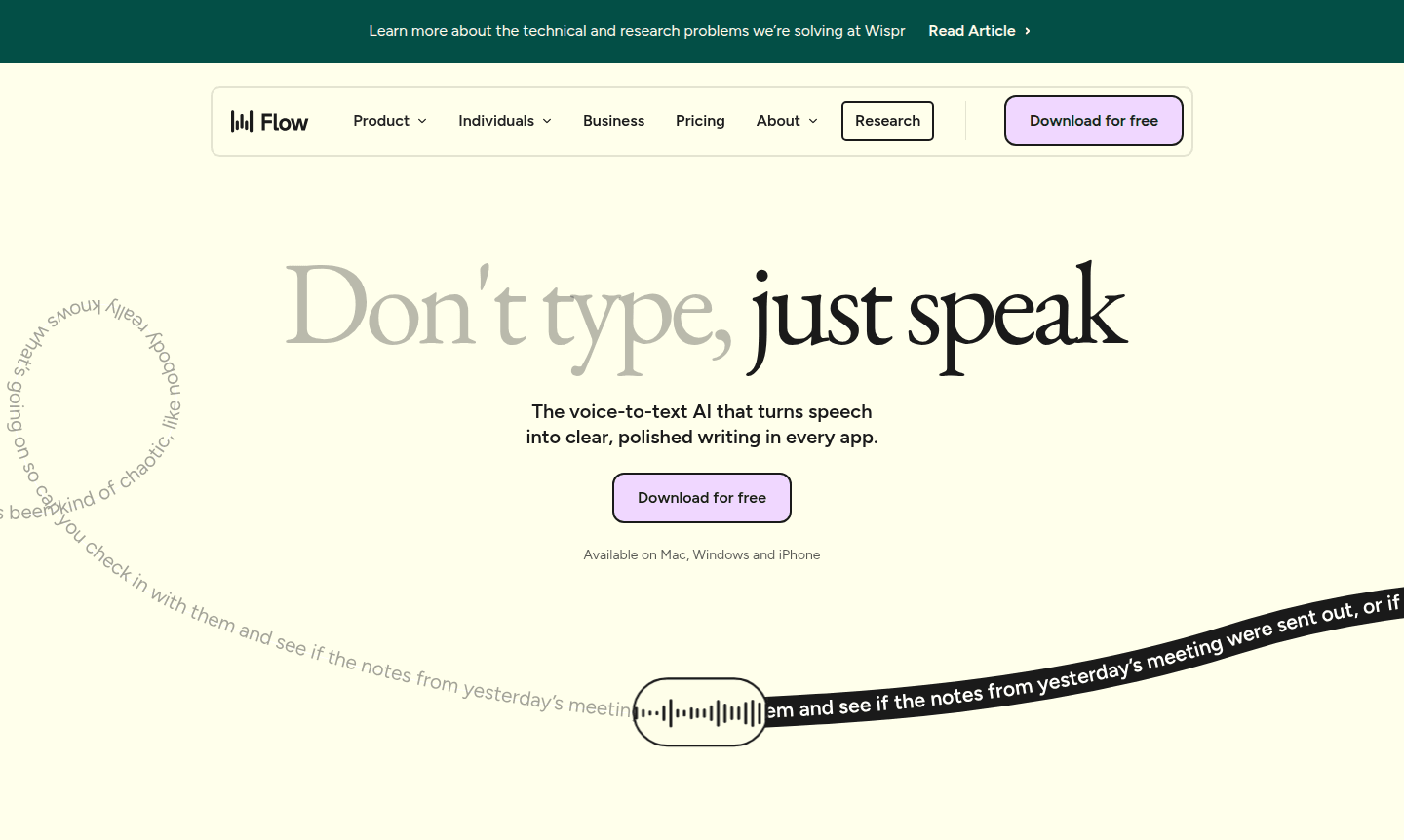Select the About nav label
The width and height of the screenshot is (1404, 840).
777,121
